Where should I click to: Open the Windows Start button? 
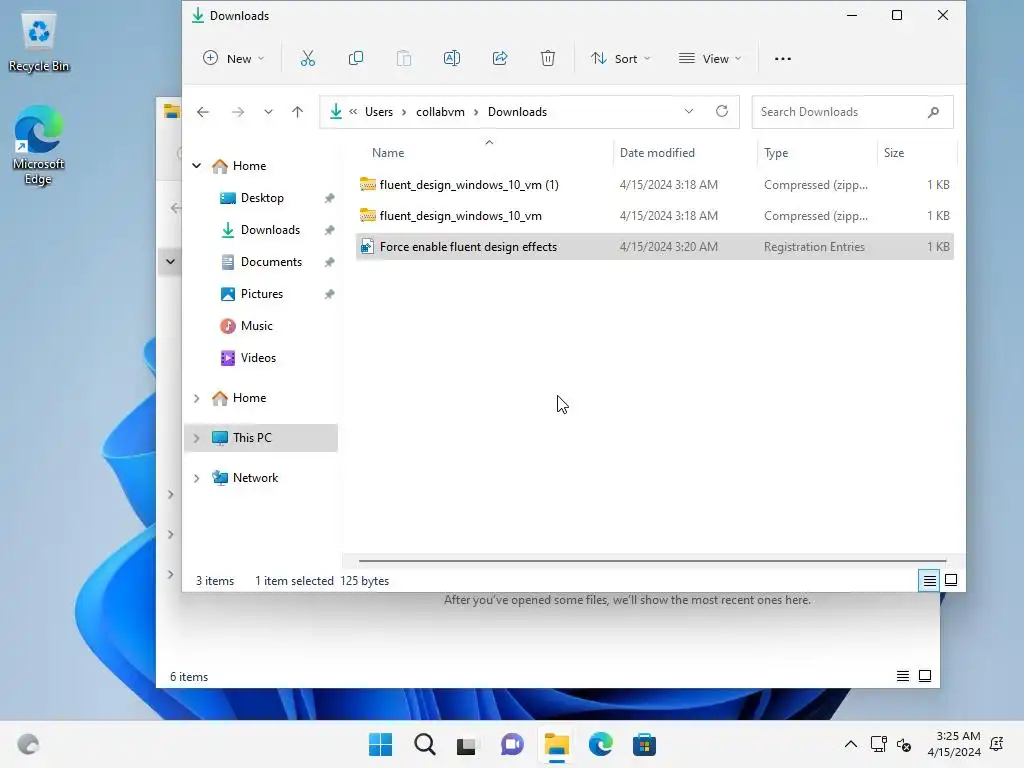[x=381, y=744]
